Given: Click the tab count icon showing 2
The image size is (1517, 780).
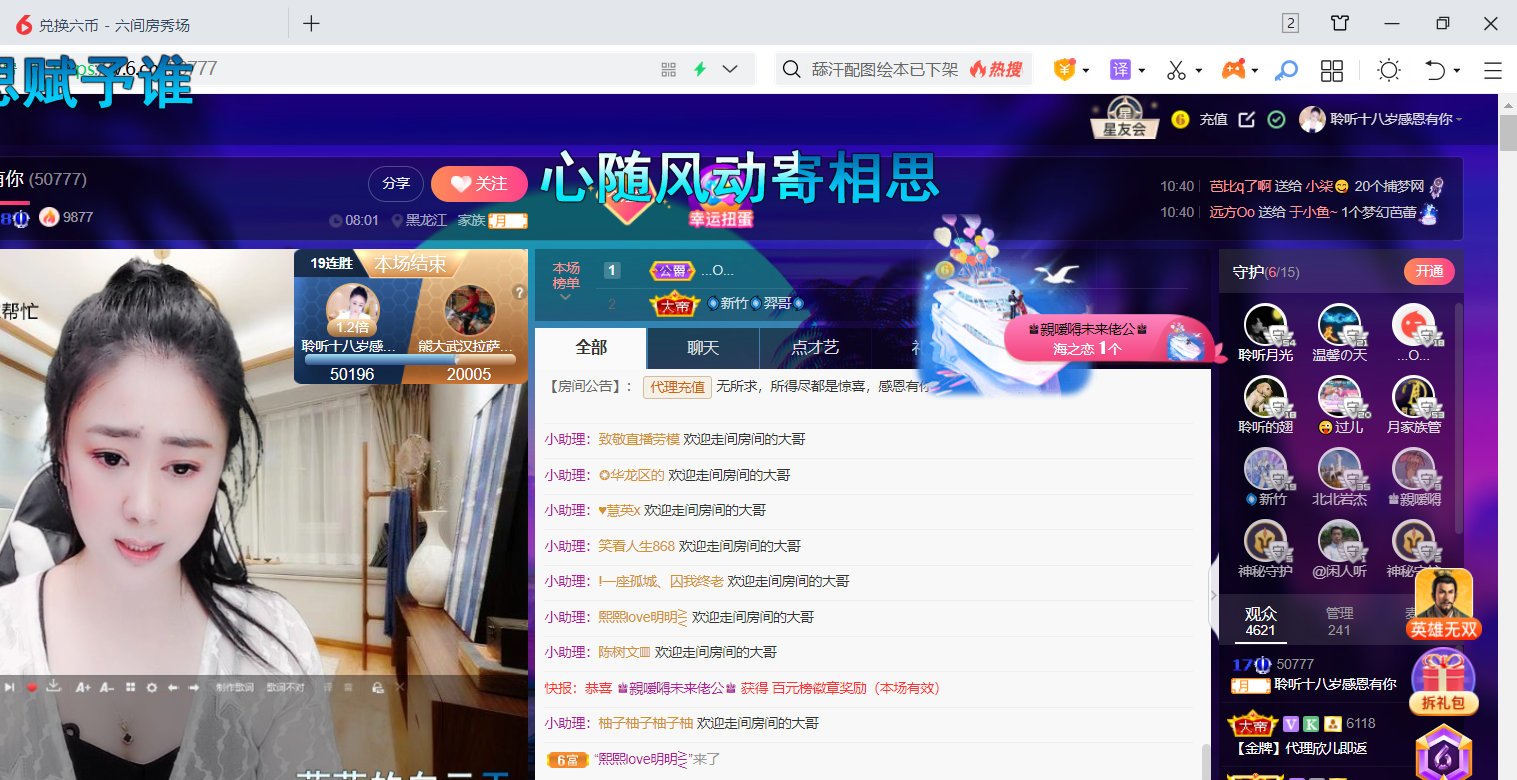Looking at the screenshot, I should 1291,24.
